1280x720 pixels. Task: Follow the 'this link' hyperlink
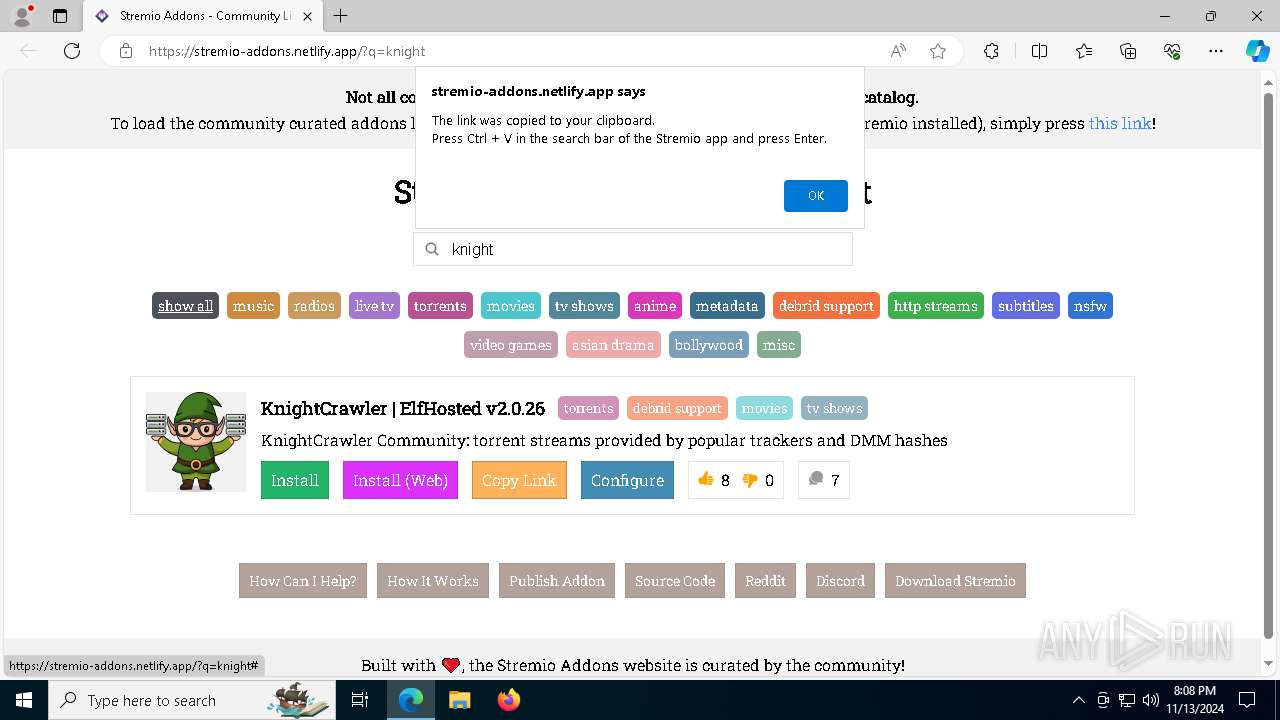pos(1120,123)
